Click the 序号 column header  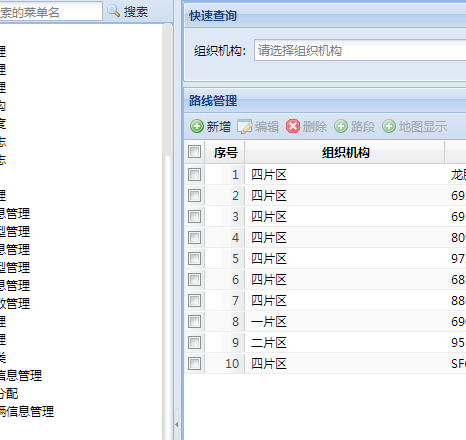tap(225, 153)
